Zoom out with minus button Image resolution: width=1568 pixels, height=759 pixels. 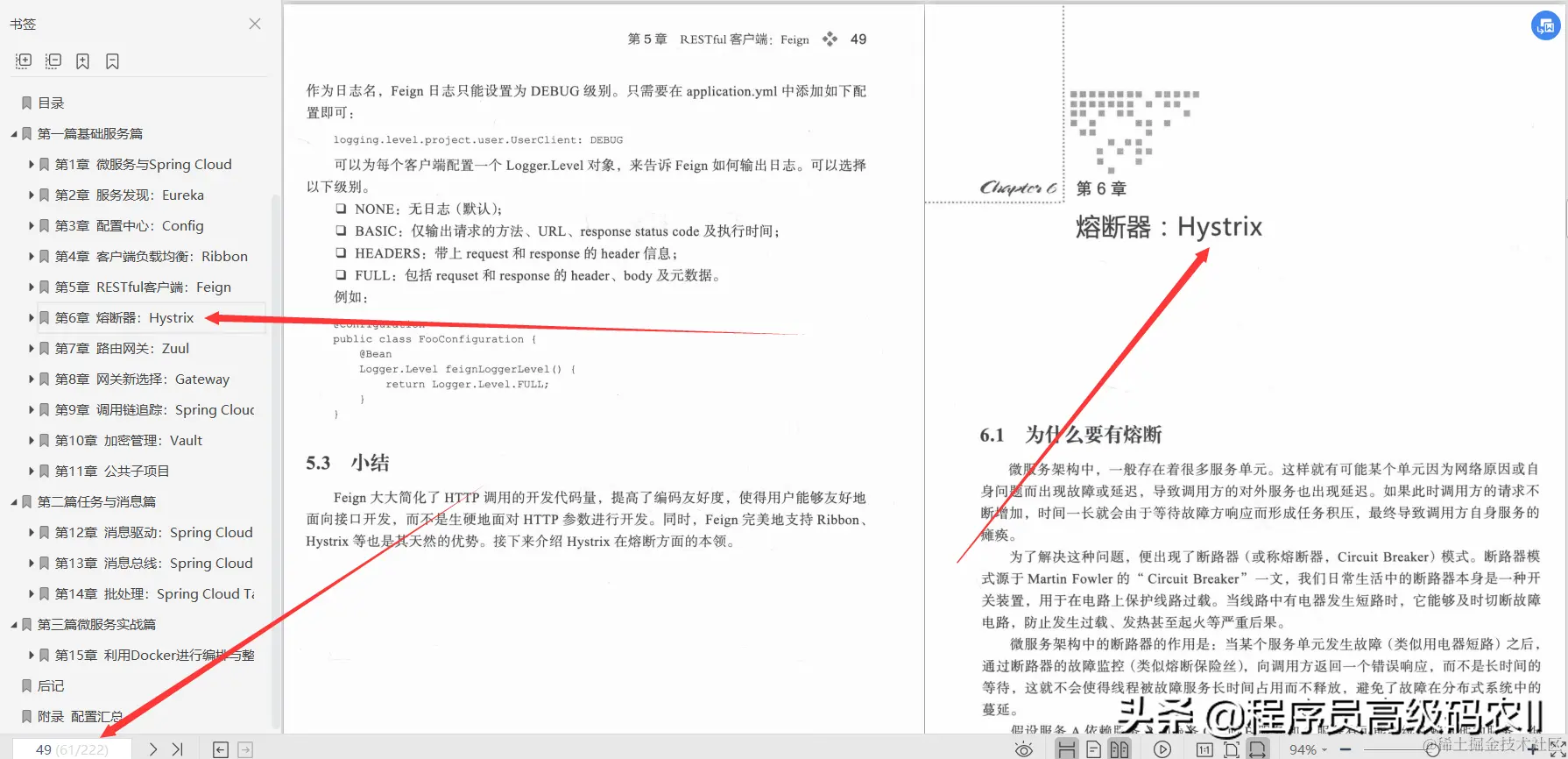pyautogui.click(x=1345, y=749)
